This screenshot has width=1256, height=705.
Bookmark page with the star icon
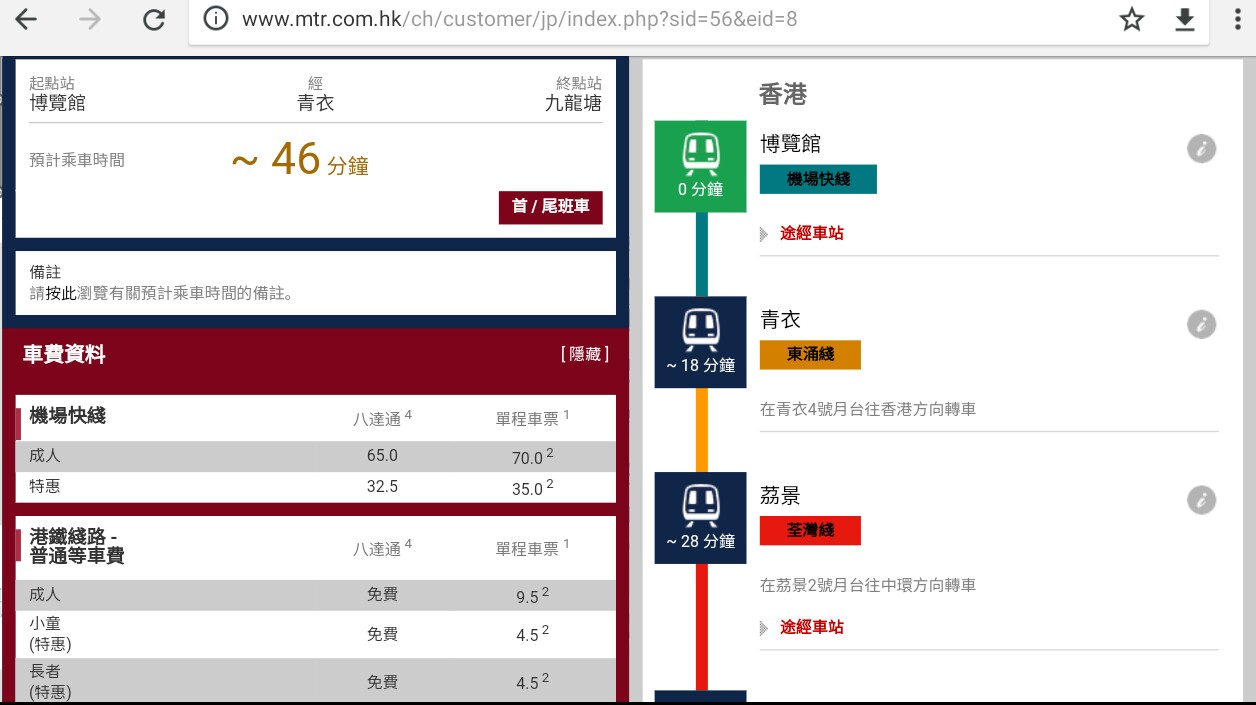(x=1131, y=19)
